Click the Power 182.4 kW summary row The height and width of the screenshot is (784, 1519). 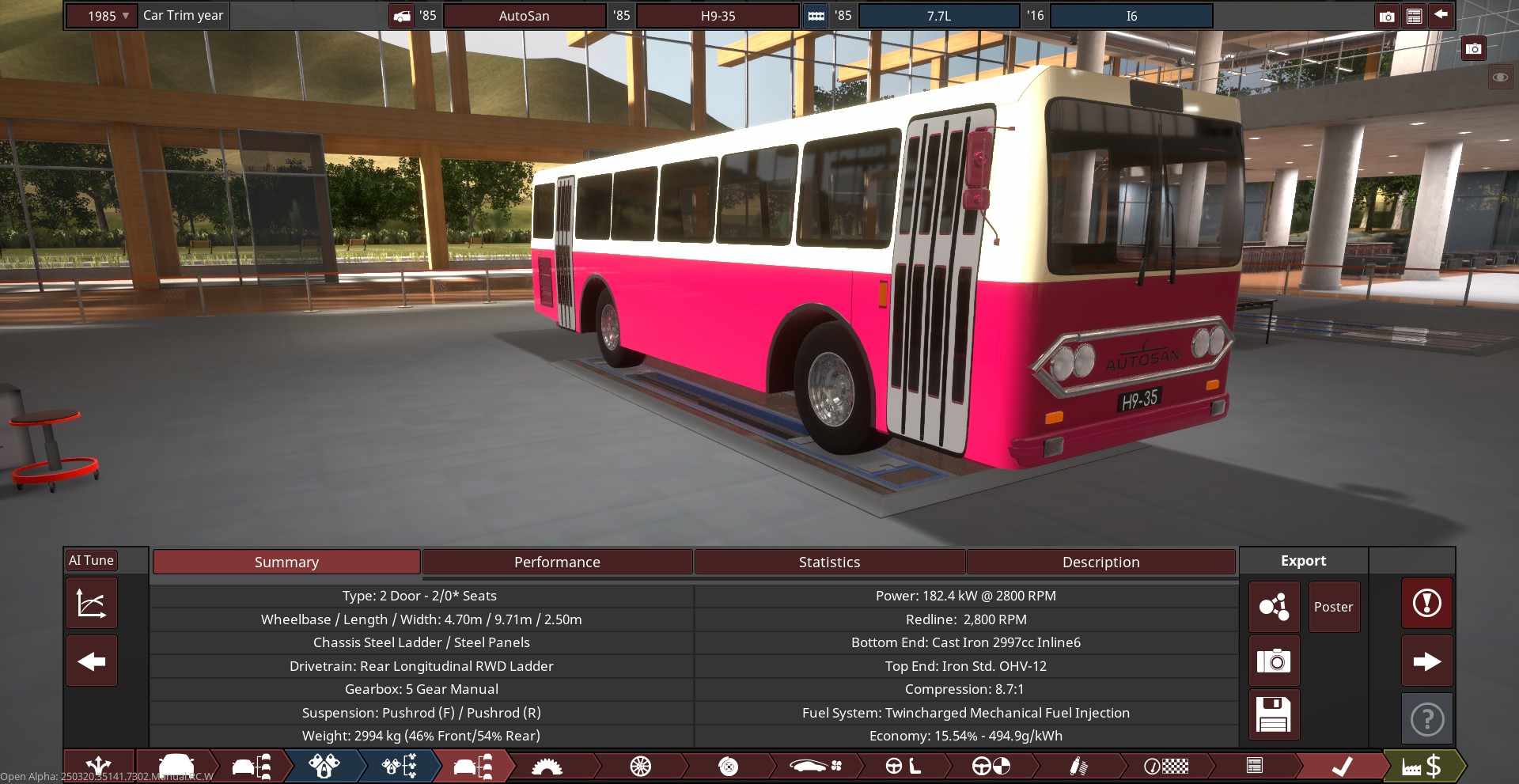tap(966, 596)
